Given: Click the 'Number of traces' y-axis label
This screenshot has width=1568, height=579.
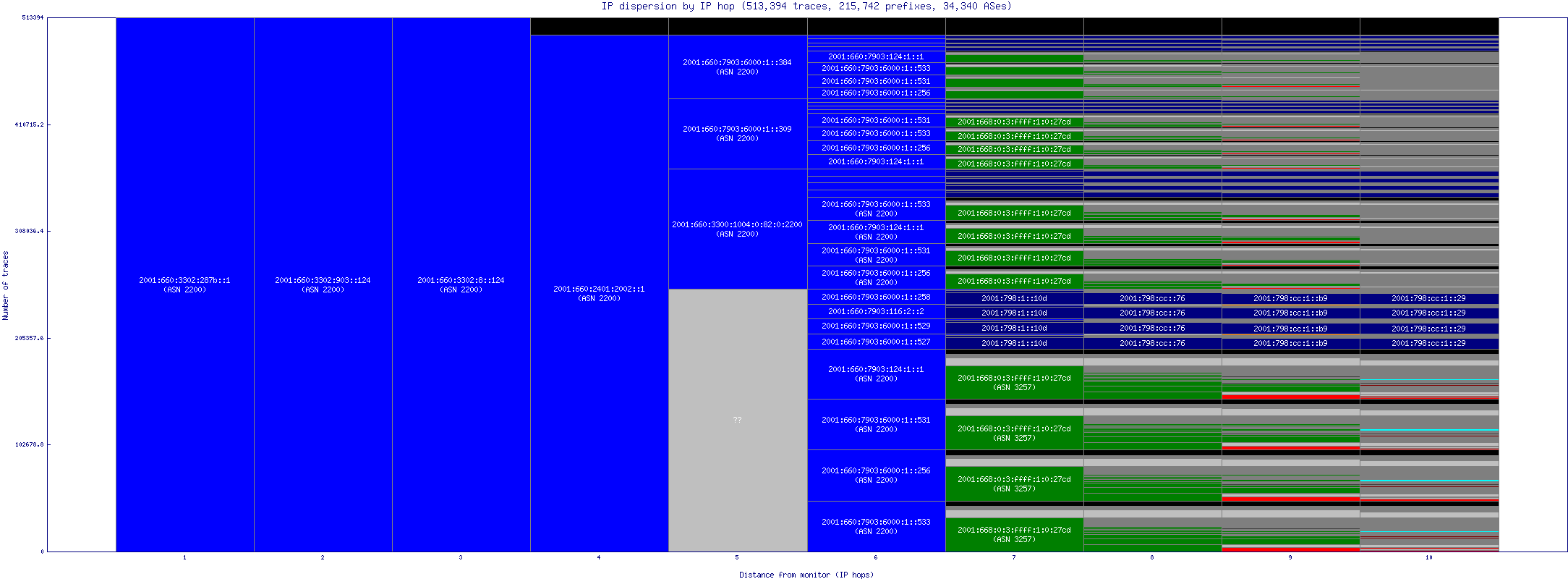Looking at the screenshot, I should click(x=6, y=285).
